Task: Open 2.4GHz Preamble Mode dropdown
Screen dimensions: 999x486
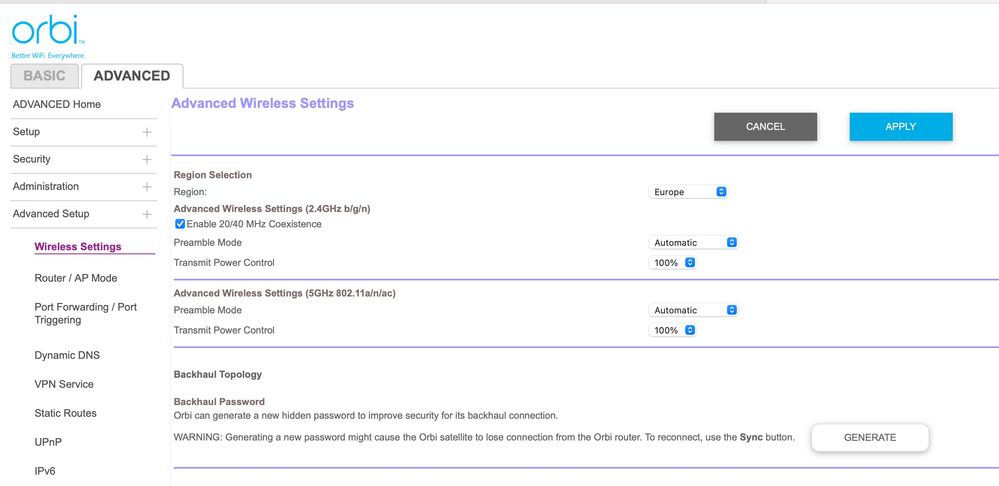Action: click(x=693, y=243)
